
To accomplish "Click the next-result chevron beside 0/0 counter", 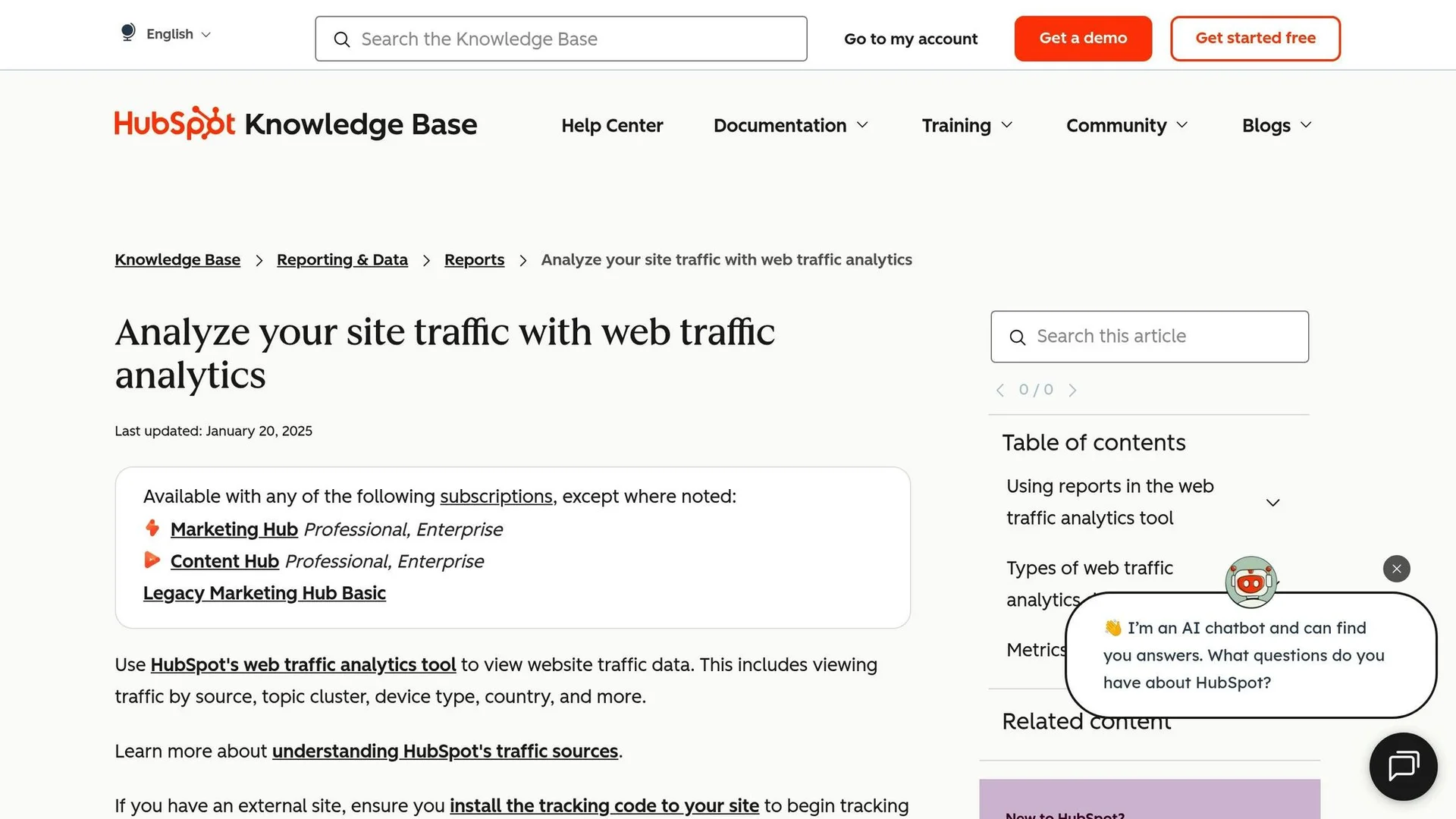I will coord(1072,390).
